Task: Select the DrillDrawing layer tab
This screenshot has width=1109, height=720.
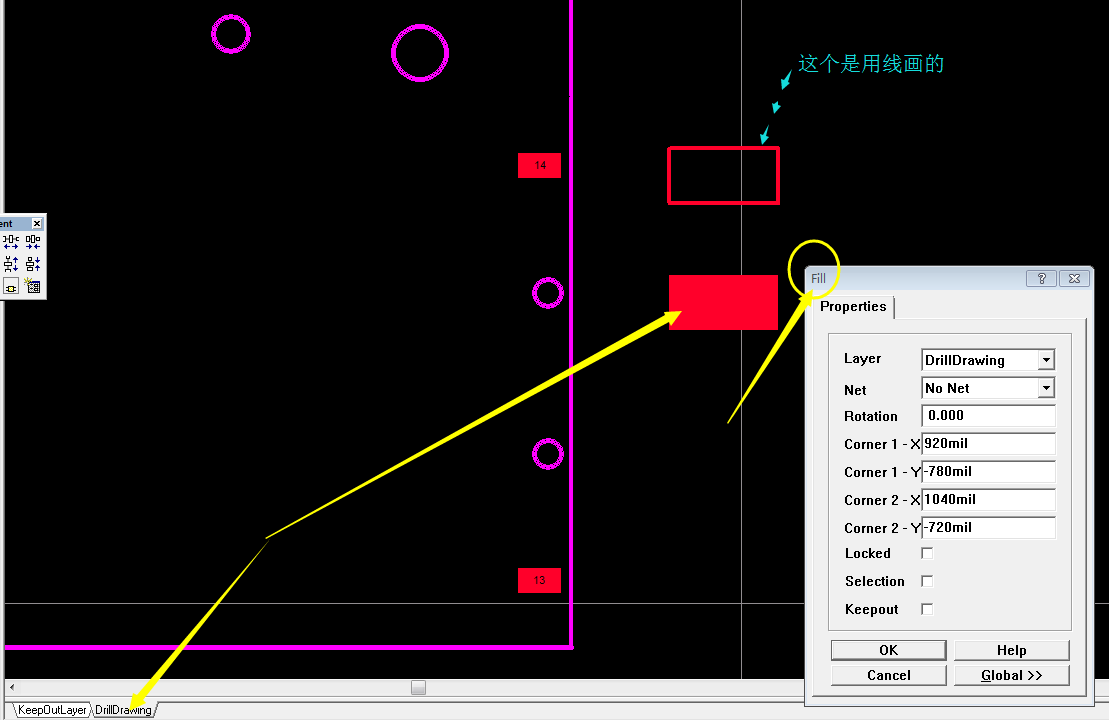Action: pyautogui.click(x=123, y=710)
